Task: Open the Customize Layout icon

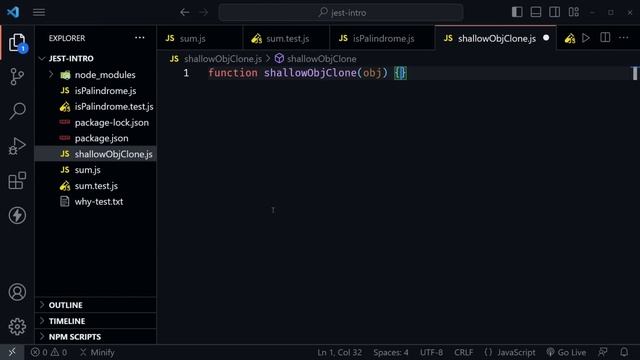Action: 573,12
